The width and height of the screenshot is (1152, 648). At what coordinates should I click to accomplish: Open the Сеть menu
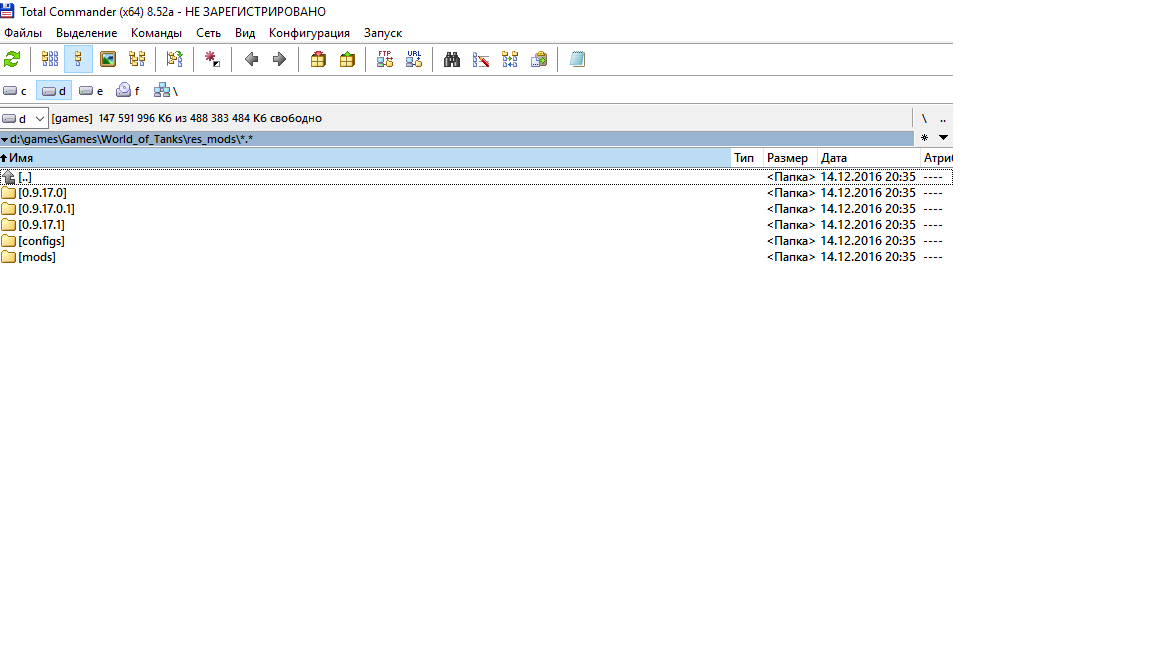(x=209, y=33)
